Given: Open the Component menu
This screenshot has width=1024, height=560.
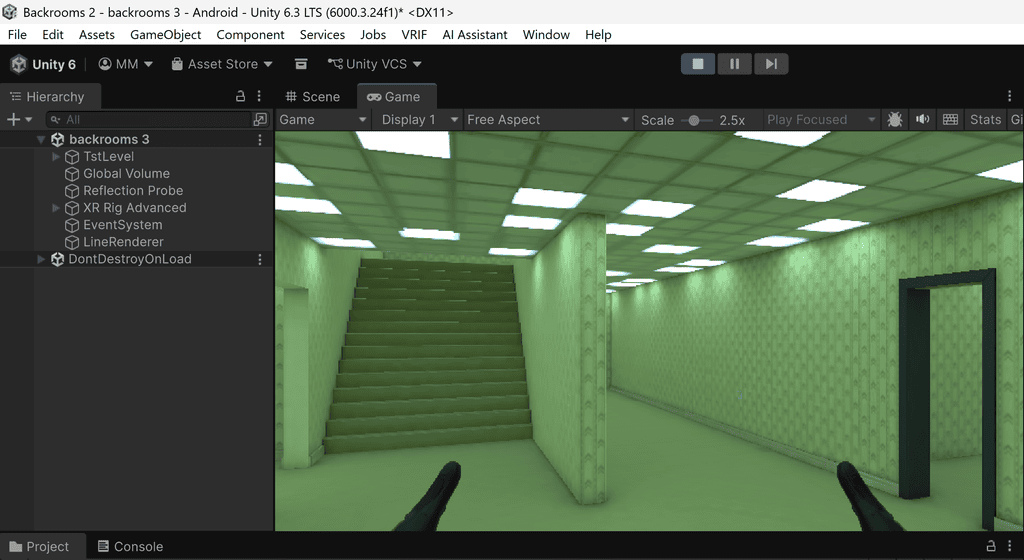Looking at the screenshot, I should 250,35.
